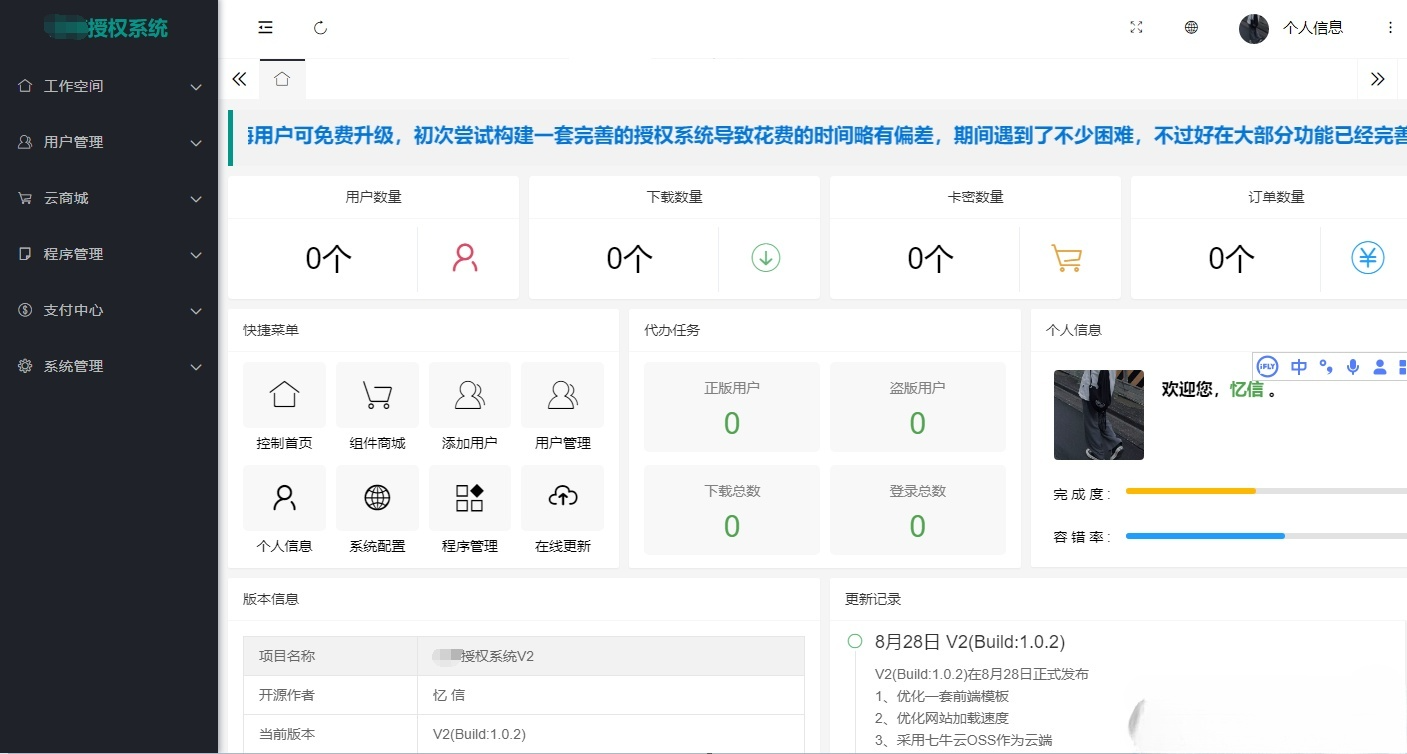The image size is (1407, 754).
Task: Open the language globe icon in the header
Action: click(x=1191, y=27)
